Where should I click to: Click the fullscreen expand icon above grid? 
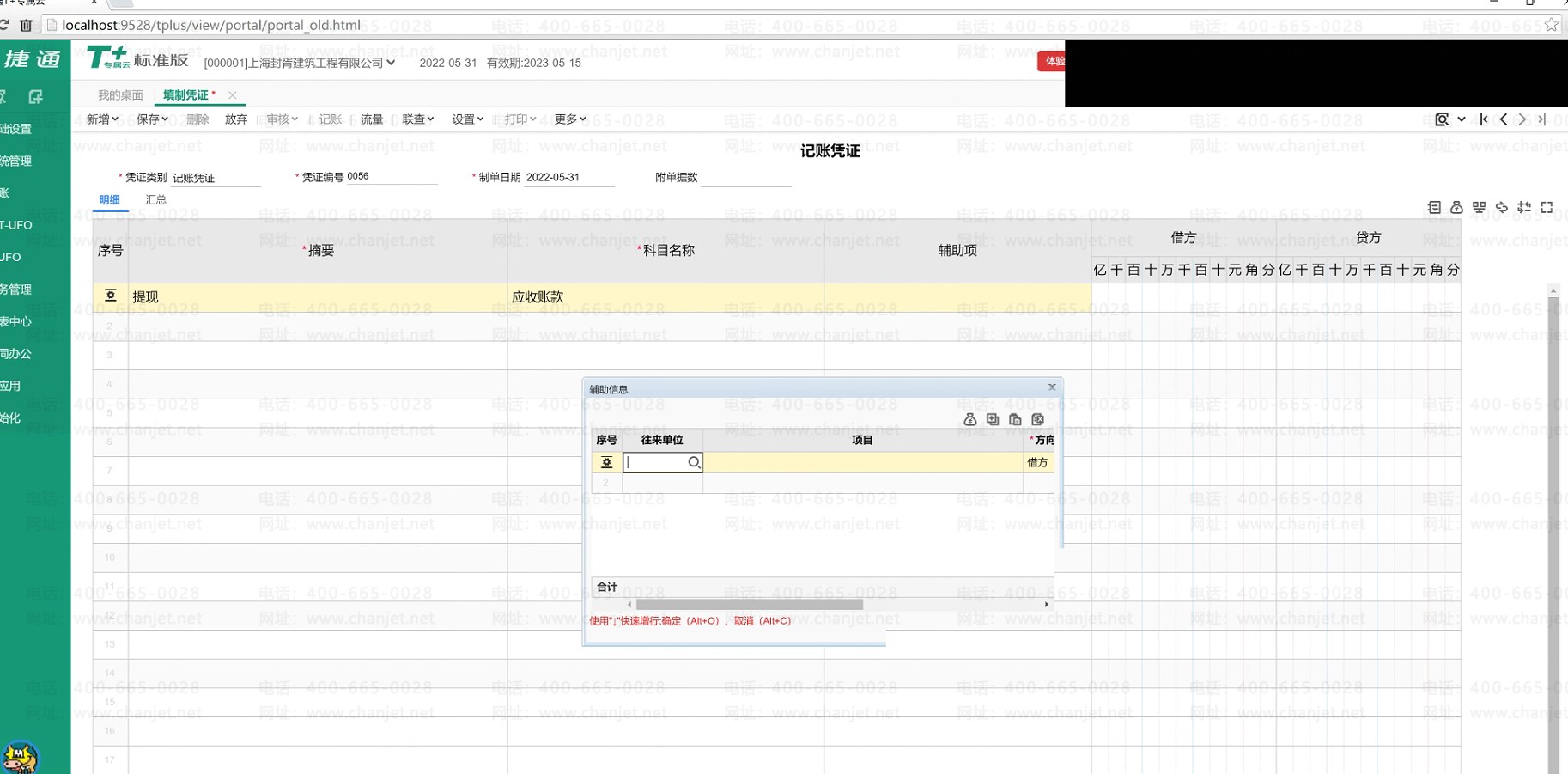click(x=1547, y=207)
